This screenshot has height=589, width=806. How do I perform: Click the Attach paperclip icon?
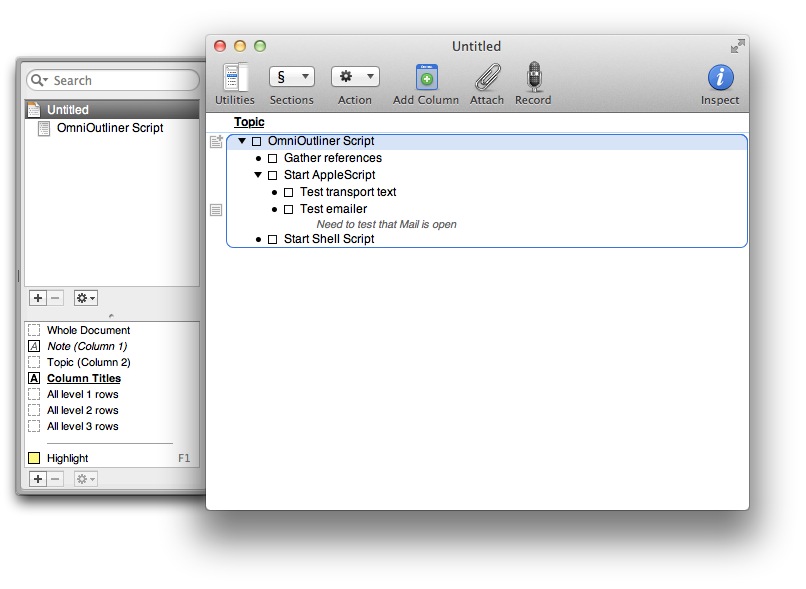point(487,77)
